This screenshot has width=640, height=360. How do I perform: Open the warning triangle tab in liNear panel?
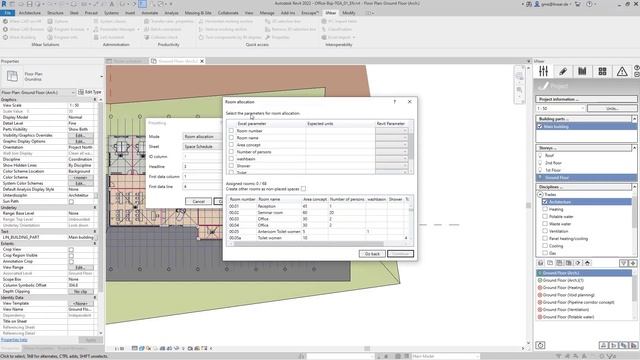click(x=622, y=71)
